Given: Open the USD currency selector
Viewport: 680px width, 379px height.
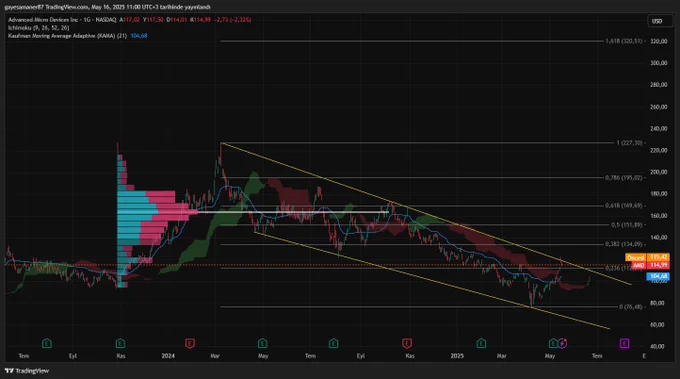Looking at the screenshot, I should (659, 21).
